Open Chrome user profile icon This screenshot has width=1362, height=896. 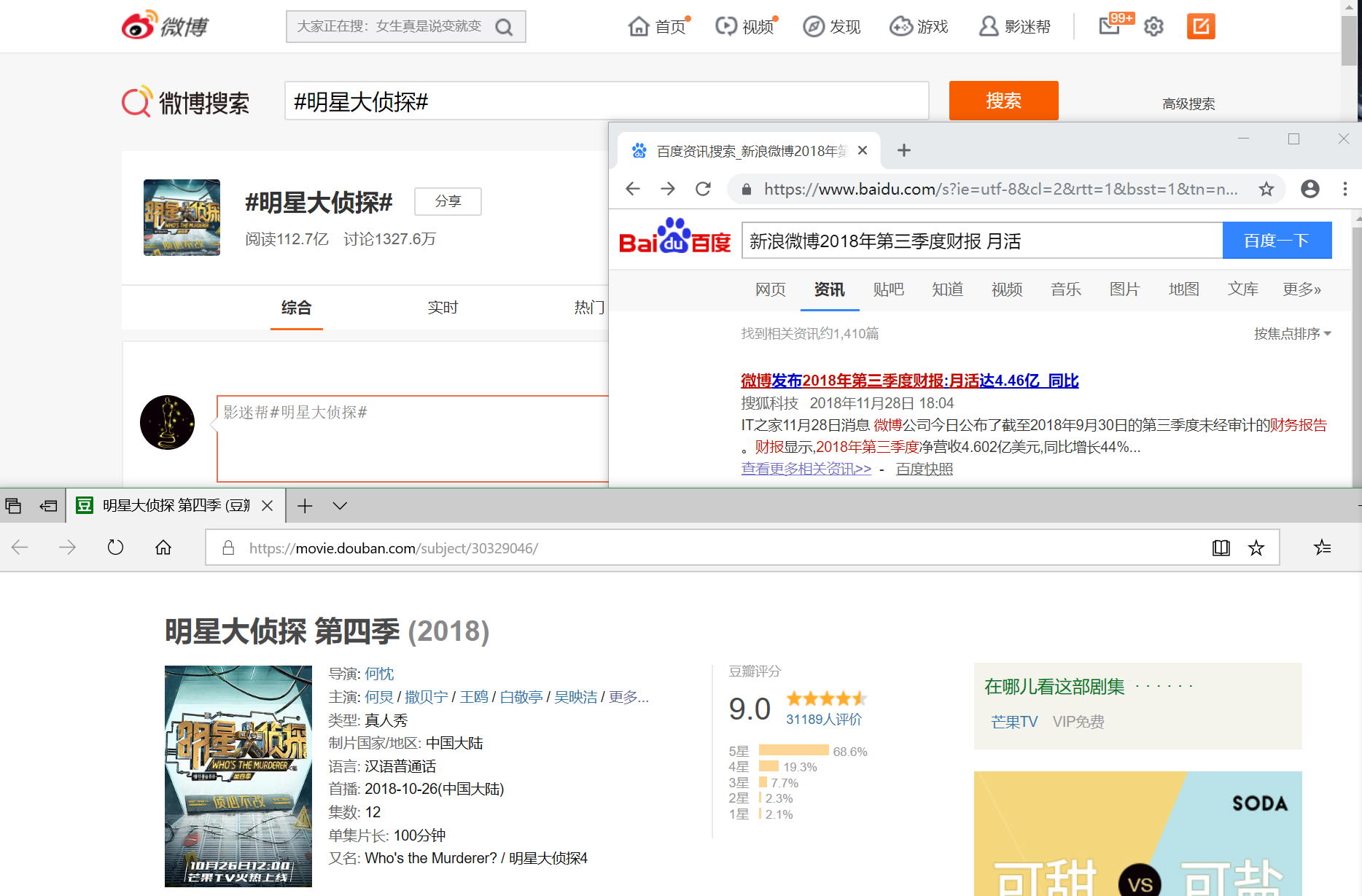coord(1310,190)
